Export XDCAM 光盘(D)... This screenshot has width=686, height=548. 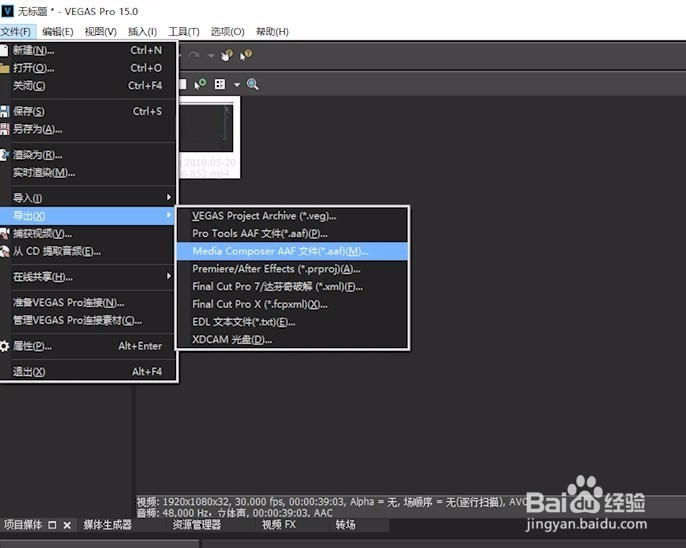(292, 339)
